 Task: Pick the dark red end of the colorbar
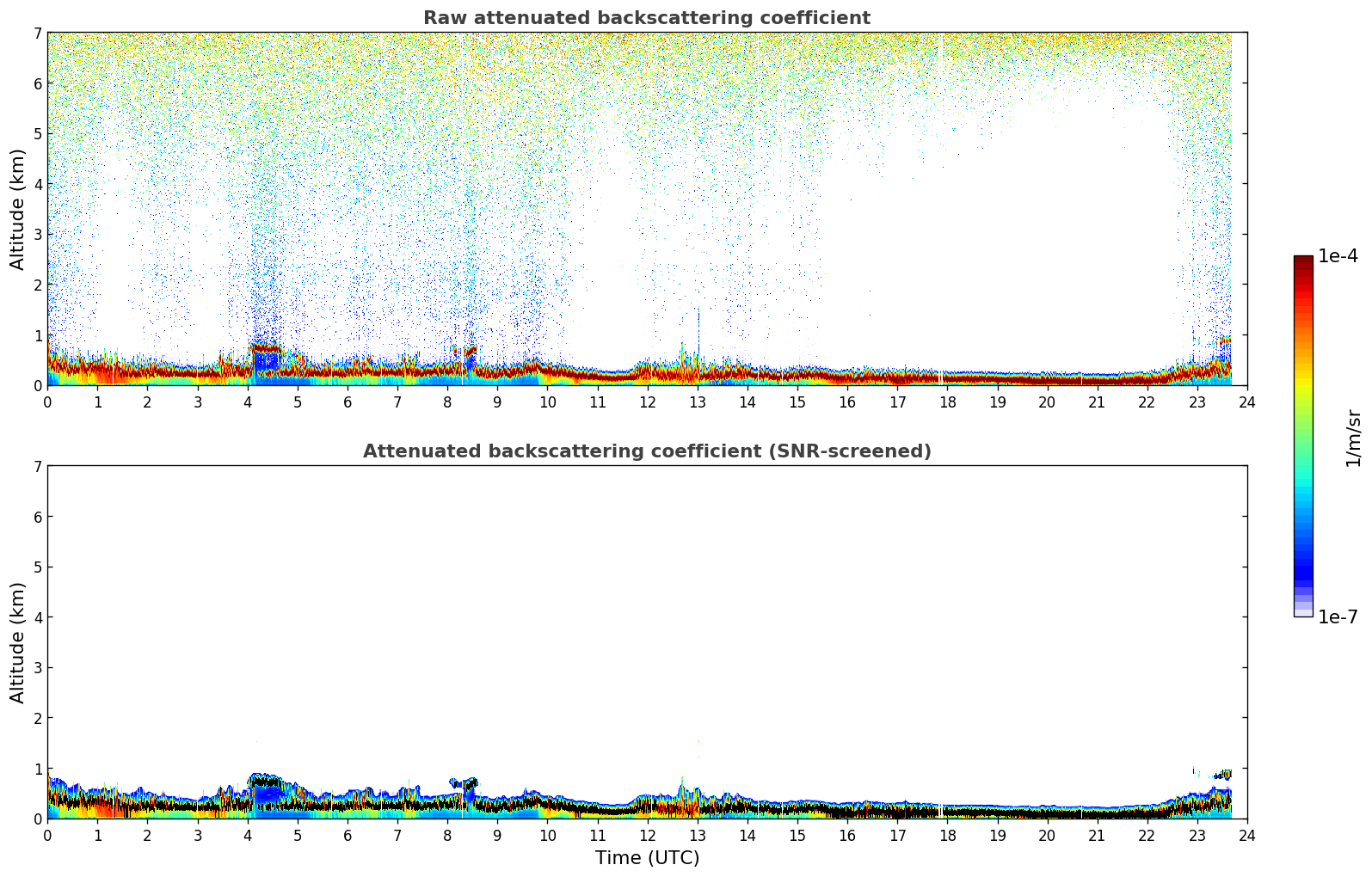pyautogui.click(x=1303, y=262)
